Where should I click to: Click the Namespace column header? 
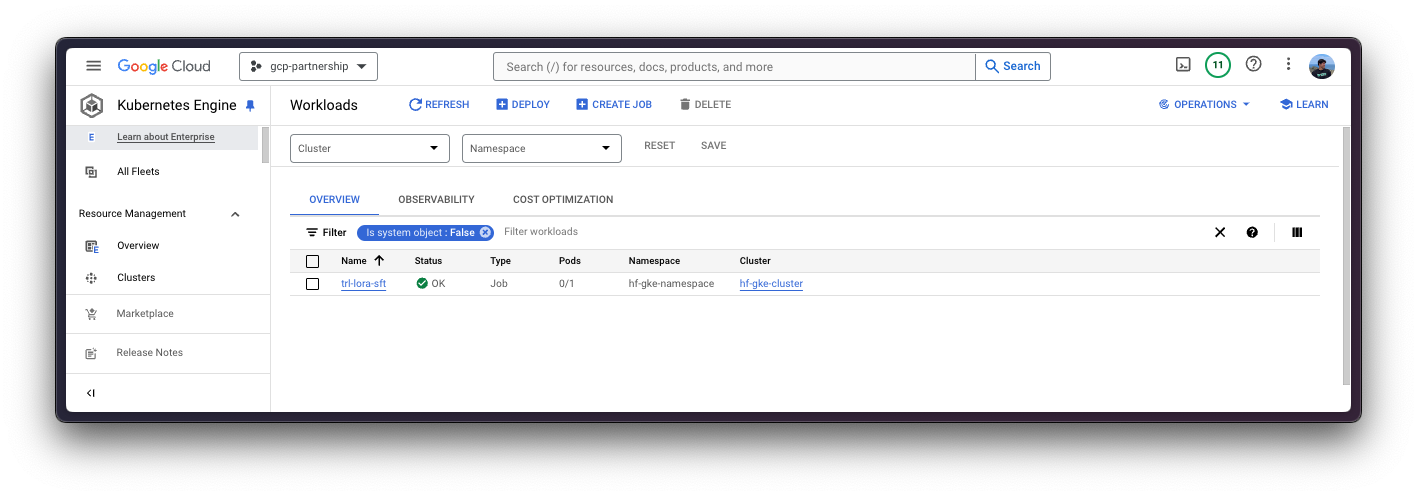click(x=654, y=261)
